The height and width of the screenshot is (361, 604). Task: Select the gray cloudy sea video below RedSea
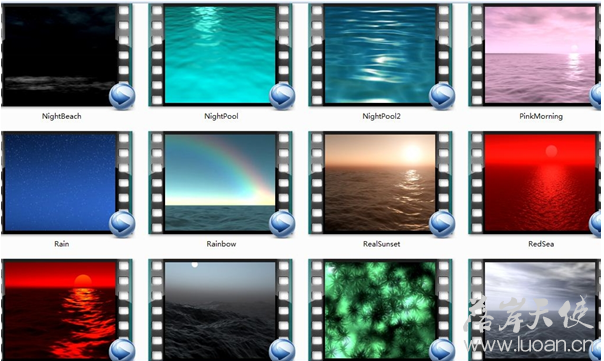pyautogui.click(x=535, y=310)
